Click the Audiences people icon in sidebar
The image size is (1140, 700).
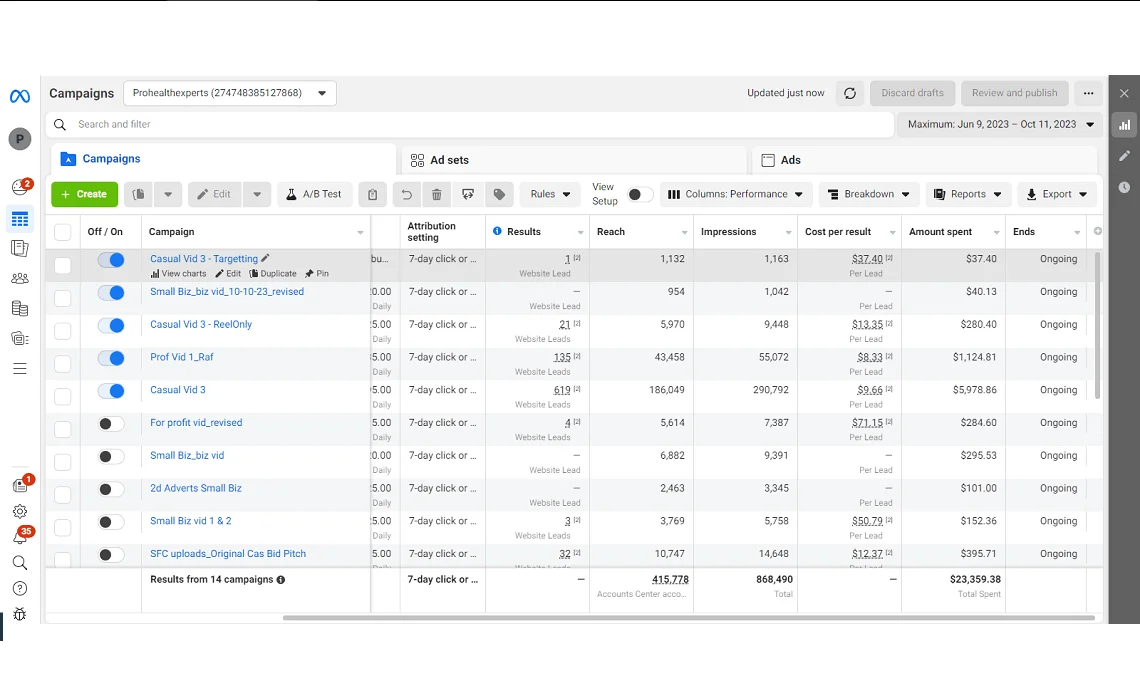click(20, 279)
